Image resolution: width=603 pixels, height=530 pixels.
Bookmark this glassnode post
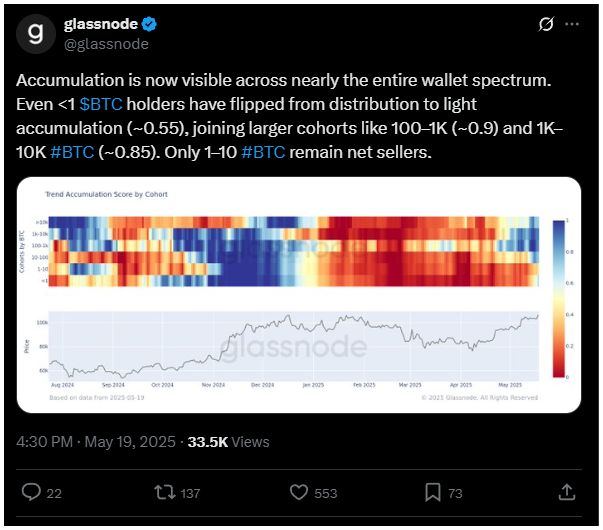pos(432,492)
